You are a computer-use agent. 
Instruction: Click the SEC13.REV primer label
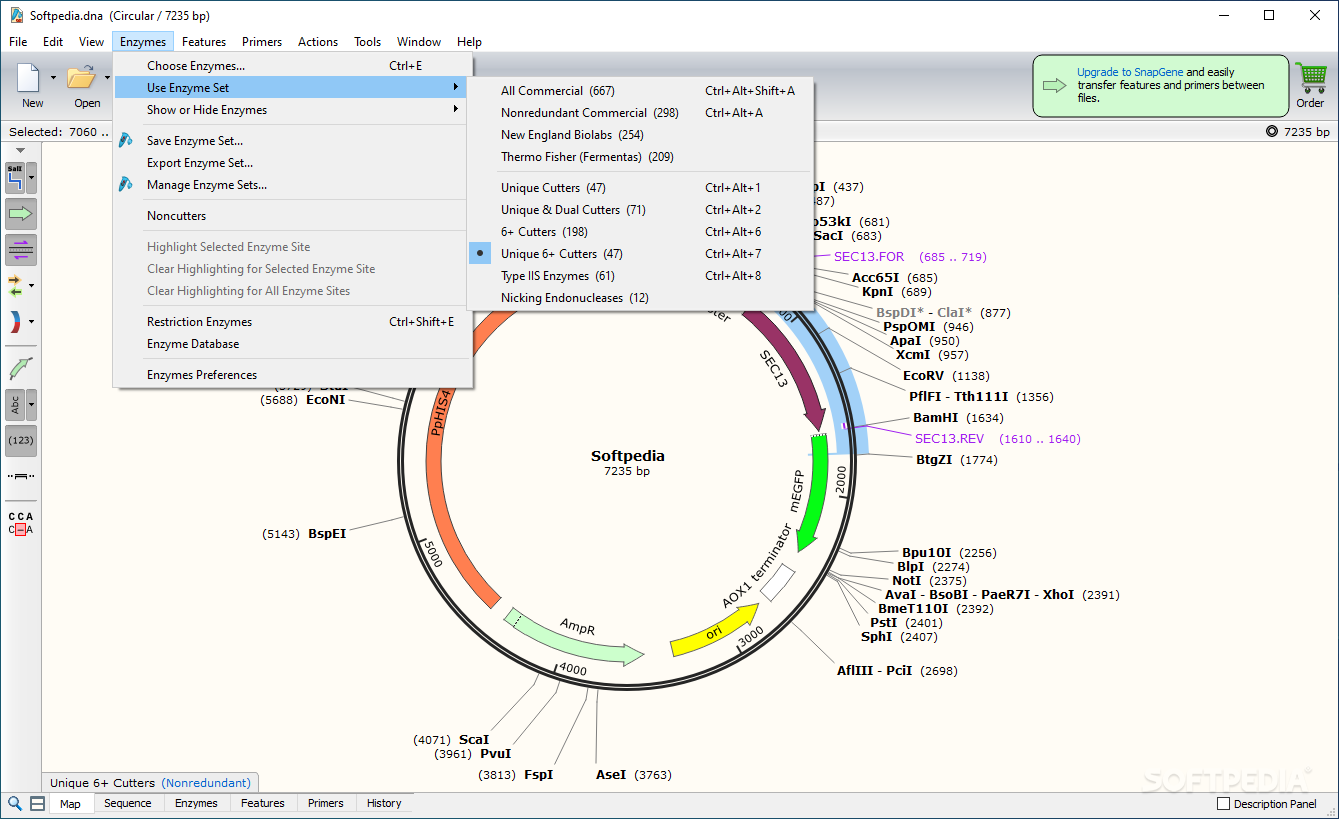[x=949, y=439]
